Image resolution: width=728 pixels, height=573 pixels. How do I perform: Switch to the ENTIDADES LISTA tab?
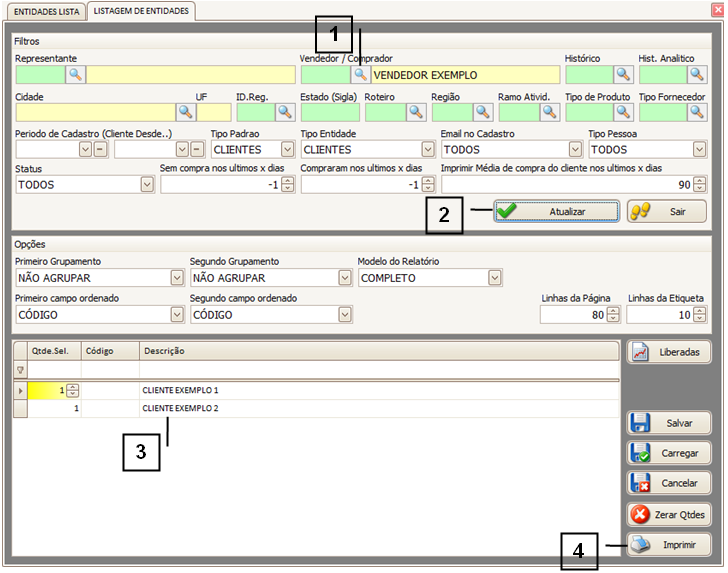click(44, 11)
